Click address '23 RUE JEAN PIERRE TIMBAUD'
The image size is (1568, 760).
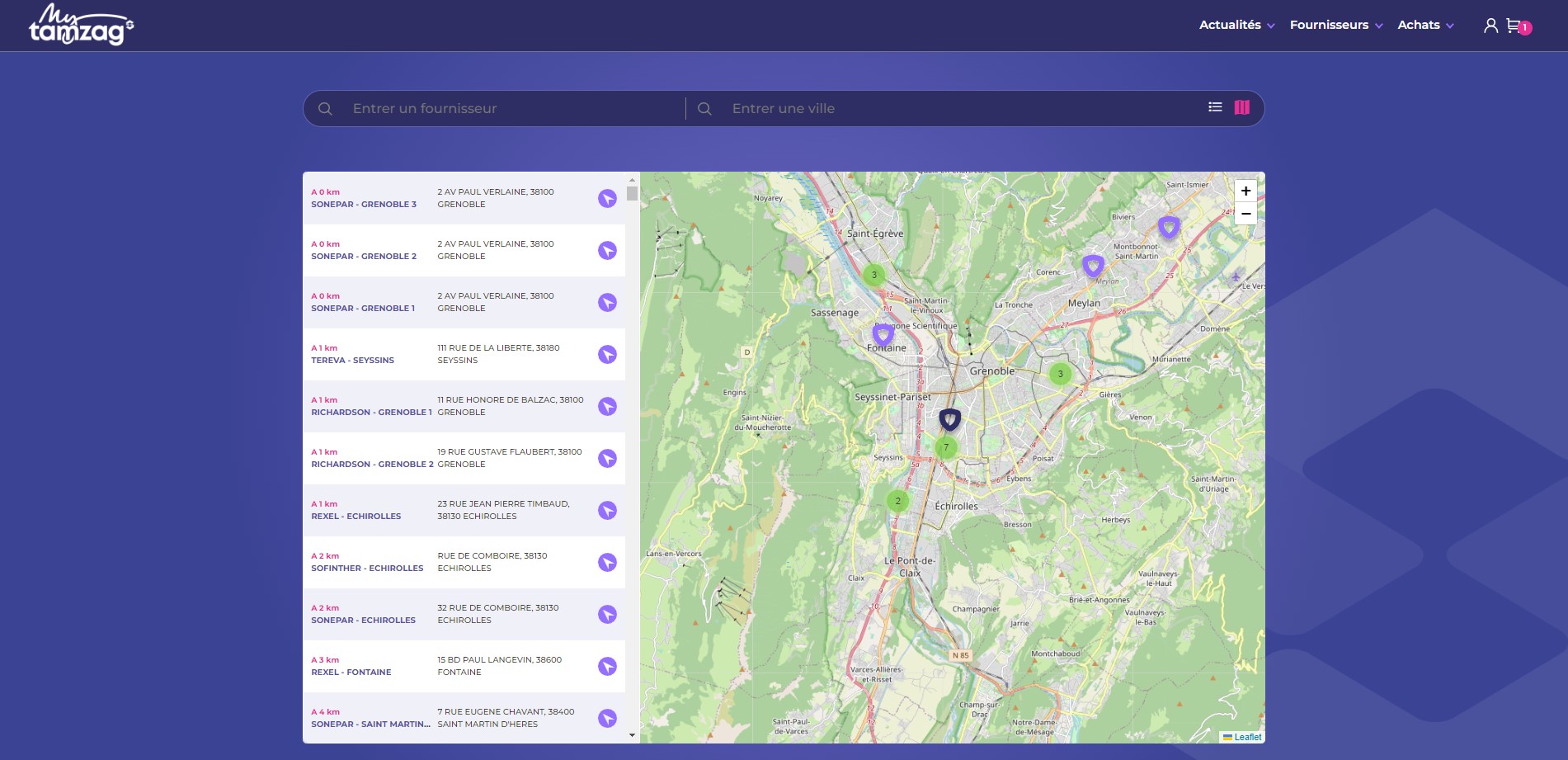click(502, 504)
